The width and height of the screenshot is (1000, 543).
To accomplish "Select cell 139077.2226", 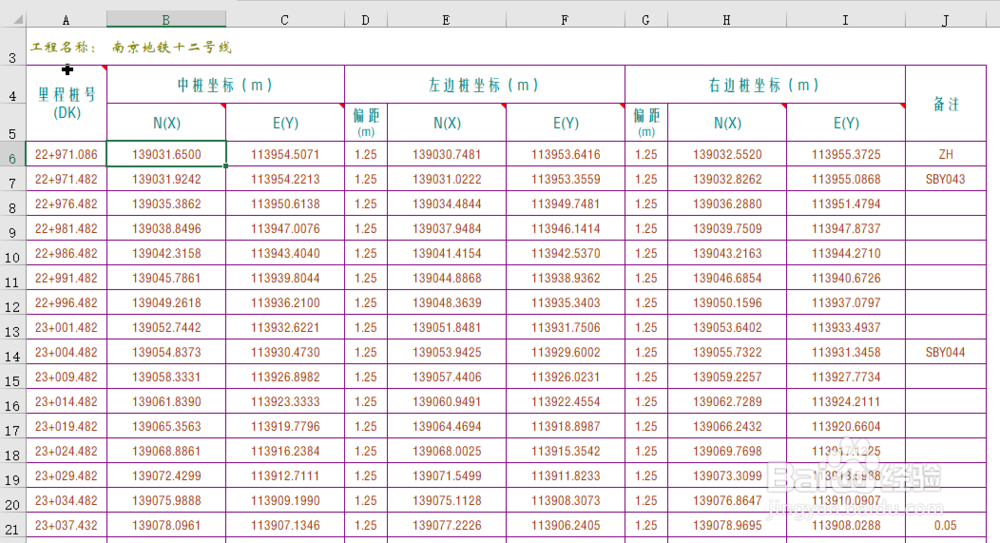I will click(447, 525).
